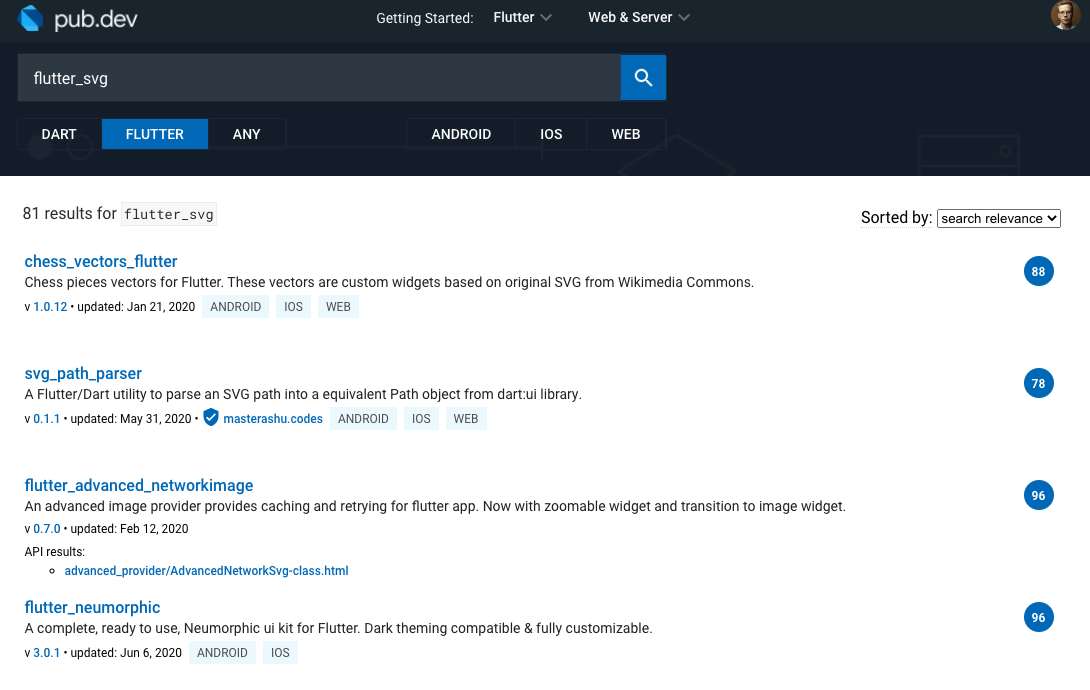Image resolution: width=1090 pixels, height=690 pixels.
Task: Open your profile avatar menu
Action: pos(1065,17)
